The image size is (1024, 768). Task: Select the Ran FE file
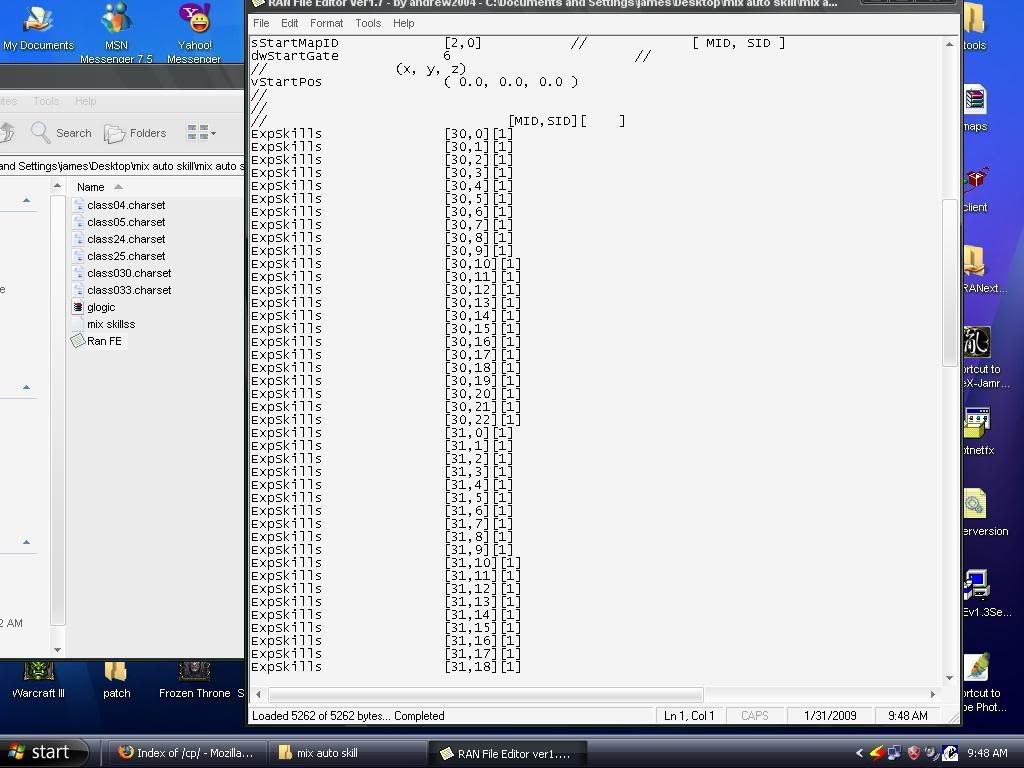click(x=103, y=341)
